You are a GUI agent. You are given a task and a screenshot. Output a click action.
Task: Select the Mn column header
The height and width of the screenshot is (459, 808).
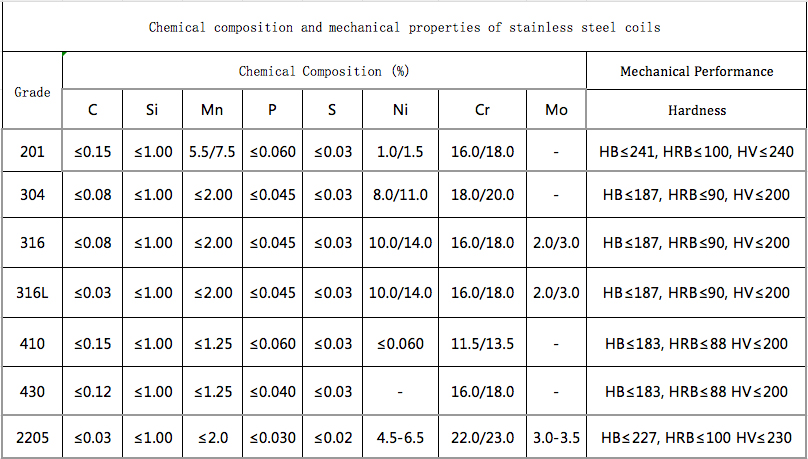[x=212, y=110]
